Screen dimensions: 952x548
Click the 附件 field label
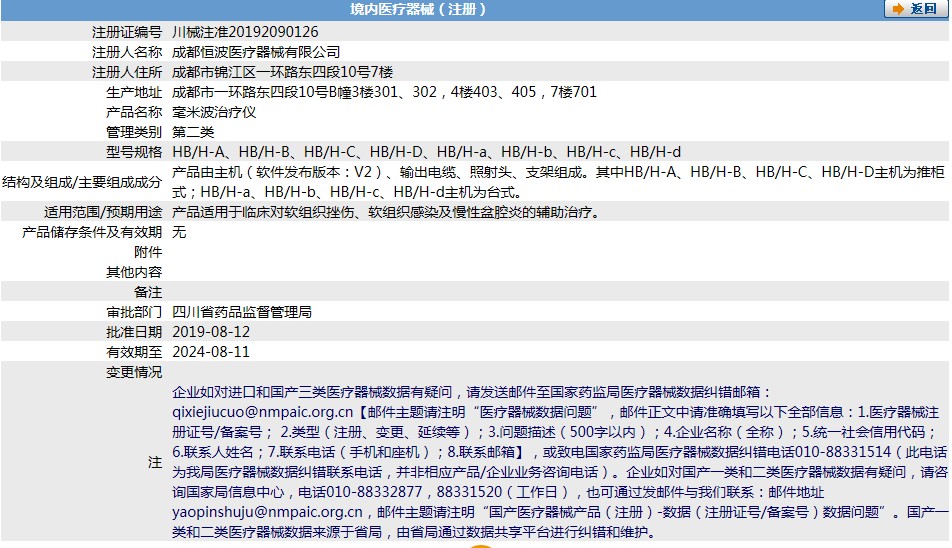(x=148, y=252)
